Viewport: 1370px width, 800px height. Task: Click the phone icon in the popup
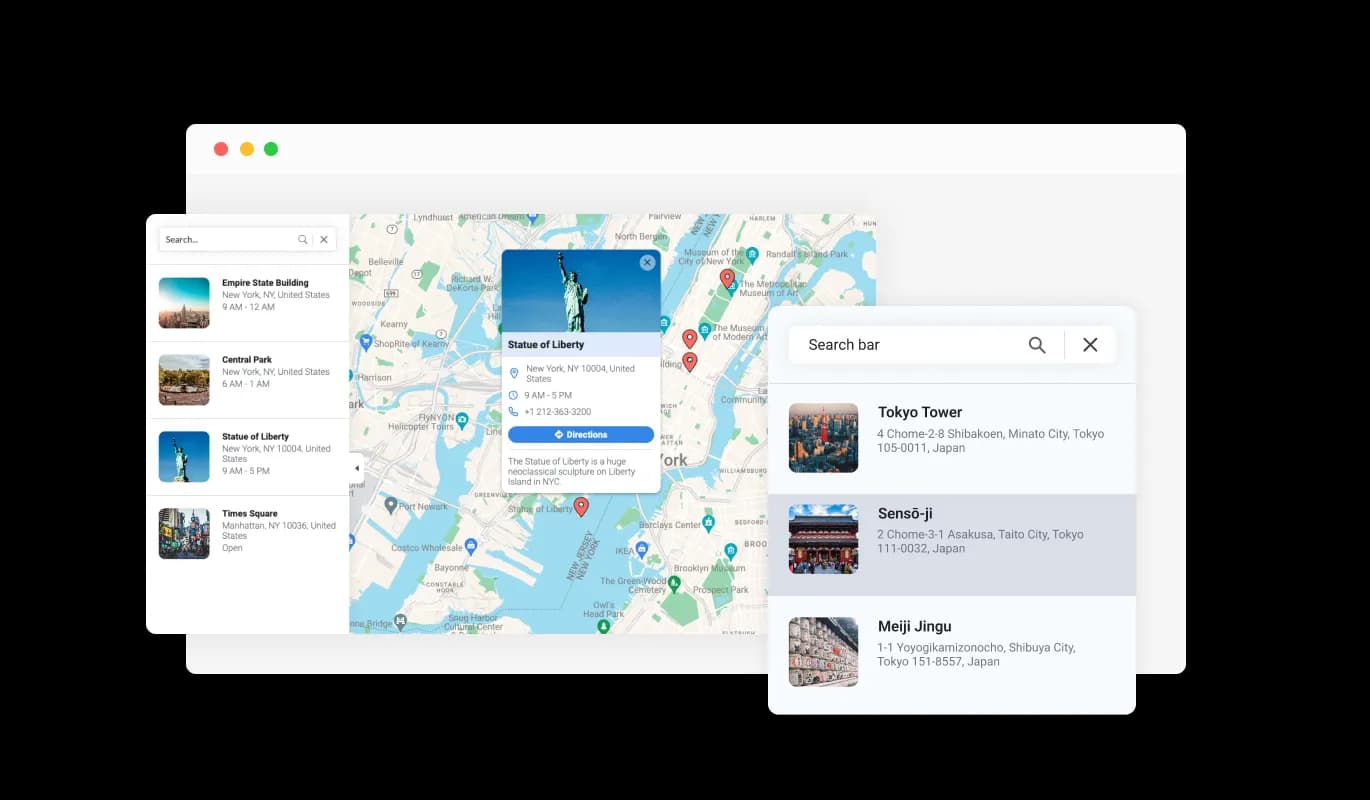point(514,411)
